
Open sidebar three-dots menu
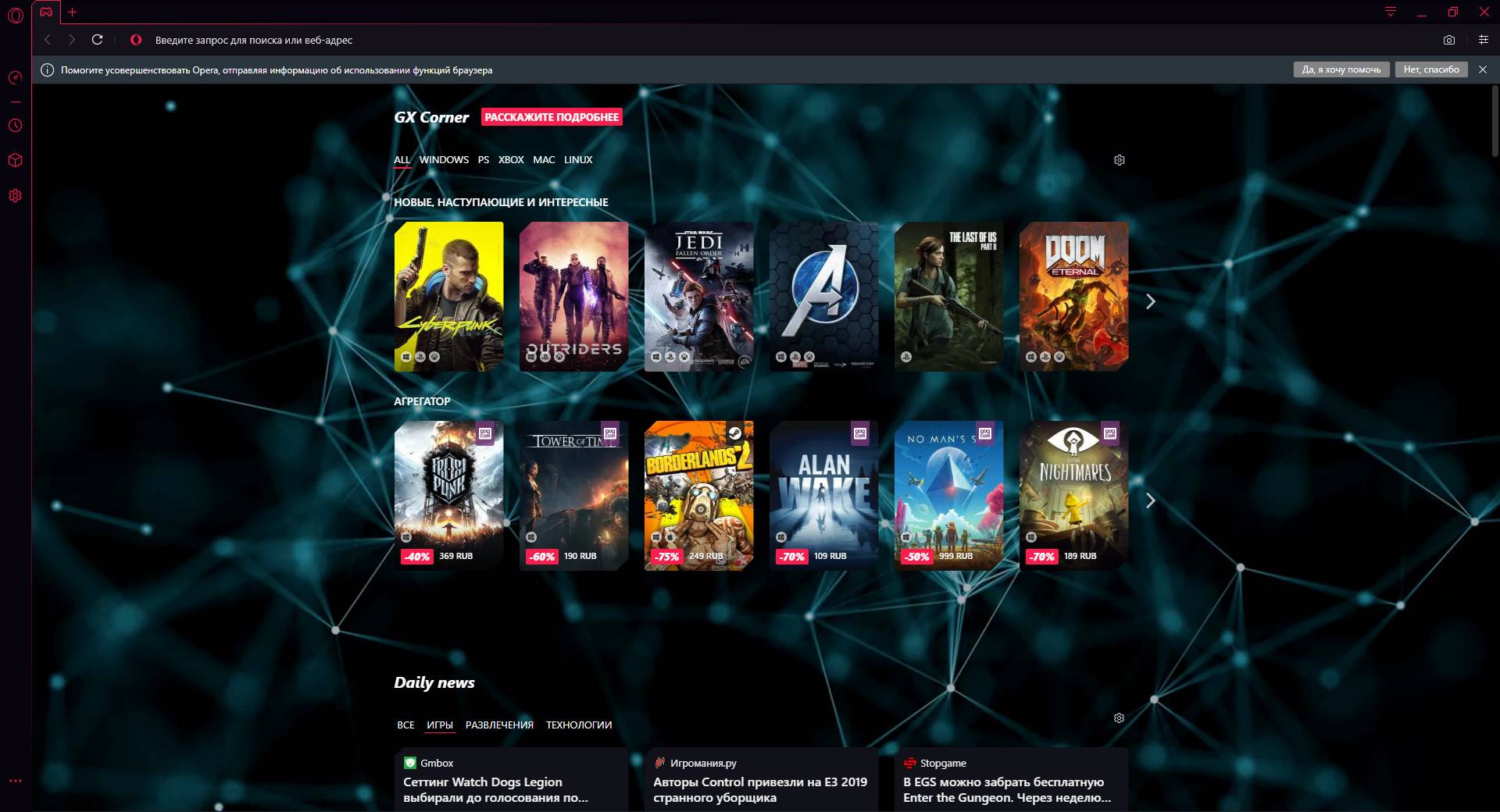point(15,781)
